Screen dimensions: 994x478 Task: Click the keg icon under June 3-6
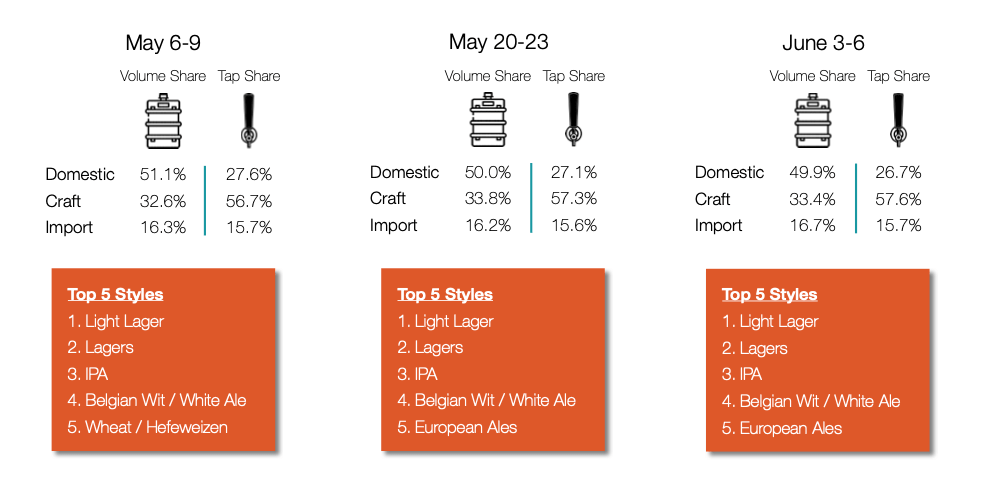[x=812, y=120]
